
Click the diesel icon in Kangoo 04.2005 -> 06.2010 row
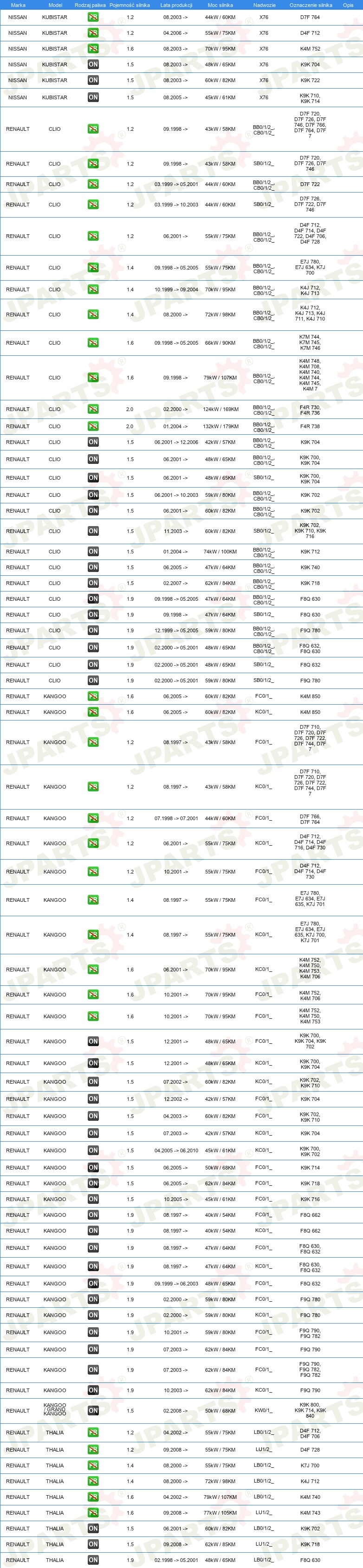[93, 1150]
